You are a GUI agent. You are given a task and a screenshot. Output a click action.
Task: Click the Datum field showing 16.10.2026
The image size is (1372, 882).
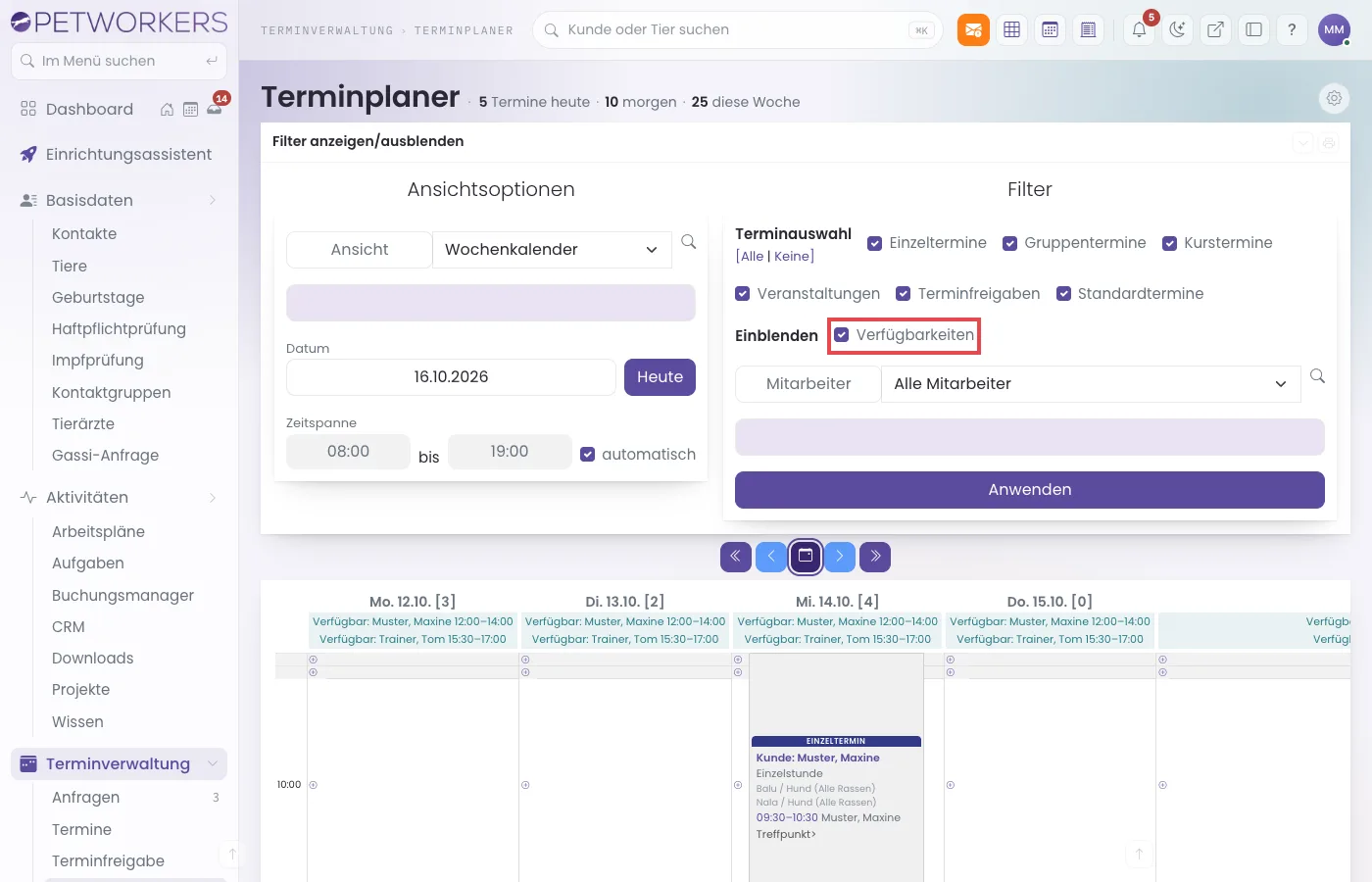(451, 377)
